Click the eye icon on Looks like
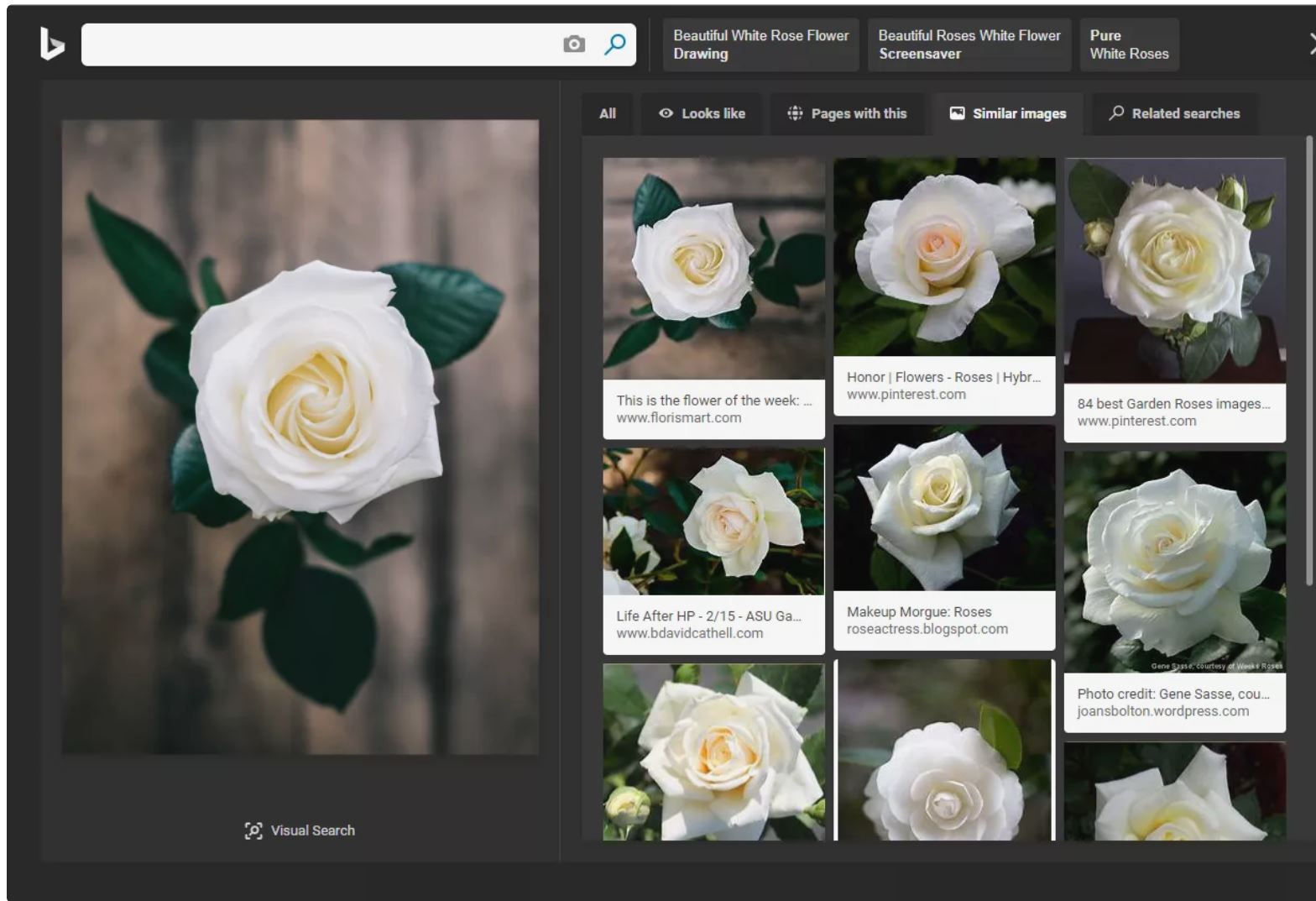Viewport: 1316px width, 901px height. click(666, 113)
